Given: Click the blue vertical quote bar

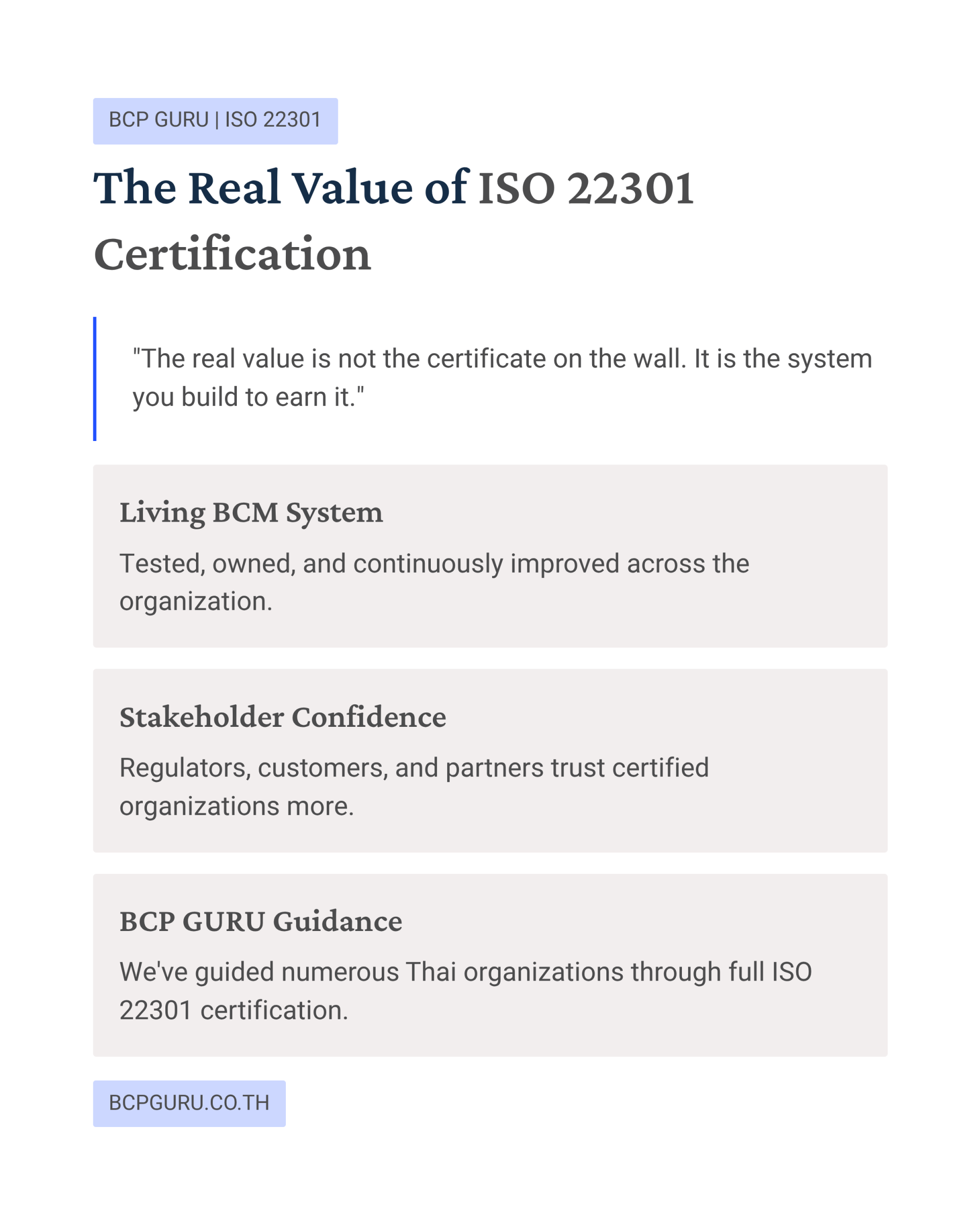Looking at the screenshot, I should point(95,378).
